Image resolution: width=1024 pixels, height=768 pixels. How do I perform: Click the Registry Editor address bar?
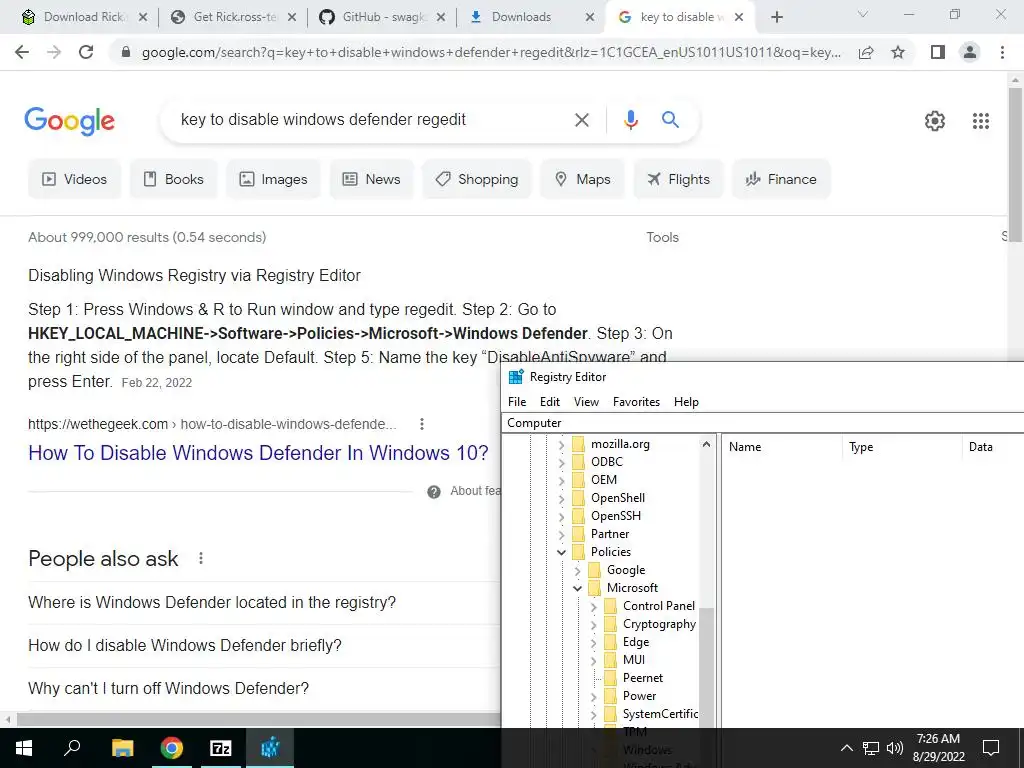click(763, 423)
